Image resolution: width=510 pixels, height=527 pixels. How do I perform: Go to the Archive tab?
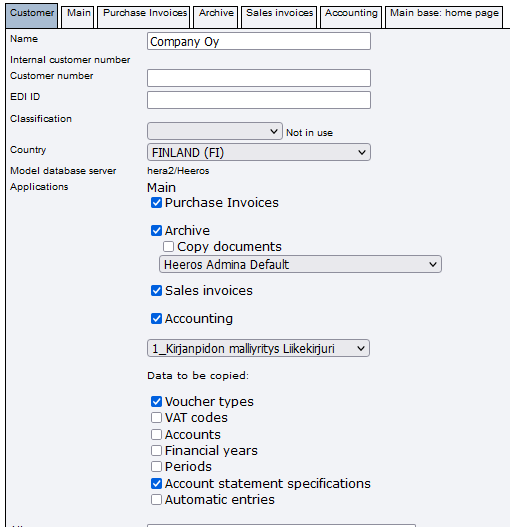coord(216,16)
